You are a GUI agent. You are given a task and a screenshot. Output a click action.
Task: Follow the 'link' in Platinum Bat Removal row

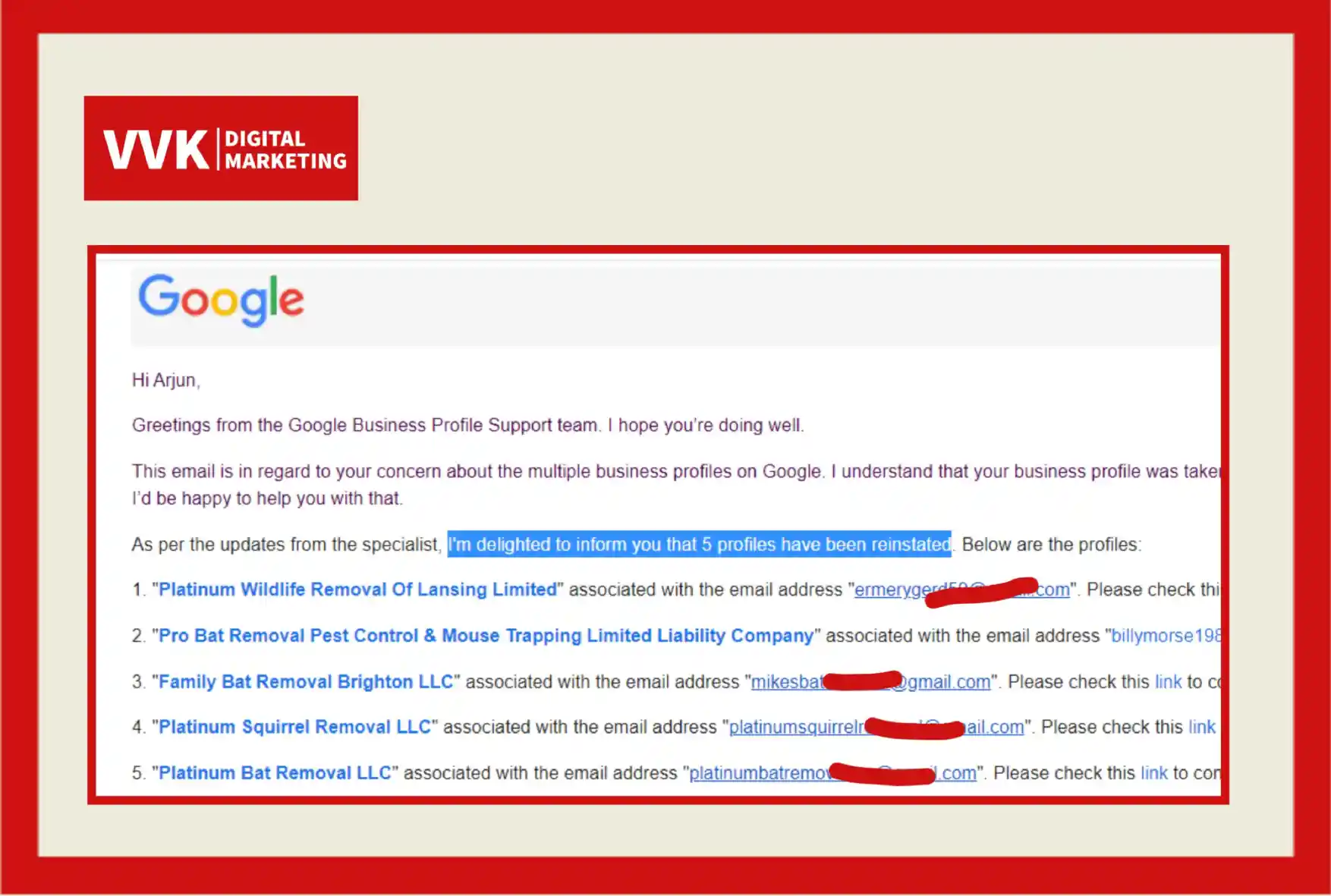(x=1153, y=773)
